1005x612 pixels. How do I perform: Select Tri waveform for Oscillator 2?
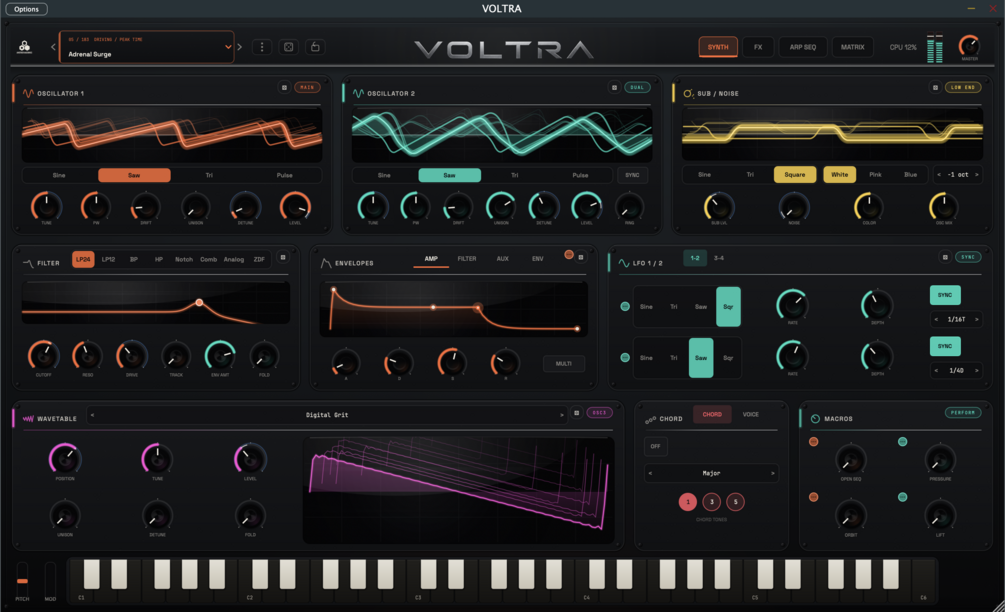click(514, 175)
